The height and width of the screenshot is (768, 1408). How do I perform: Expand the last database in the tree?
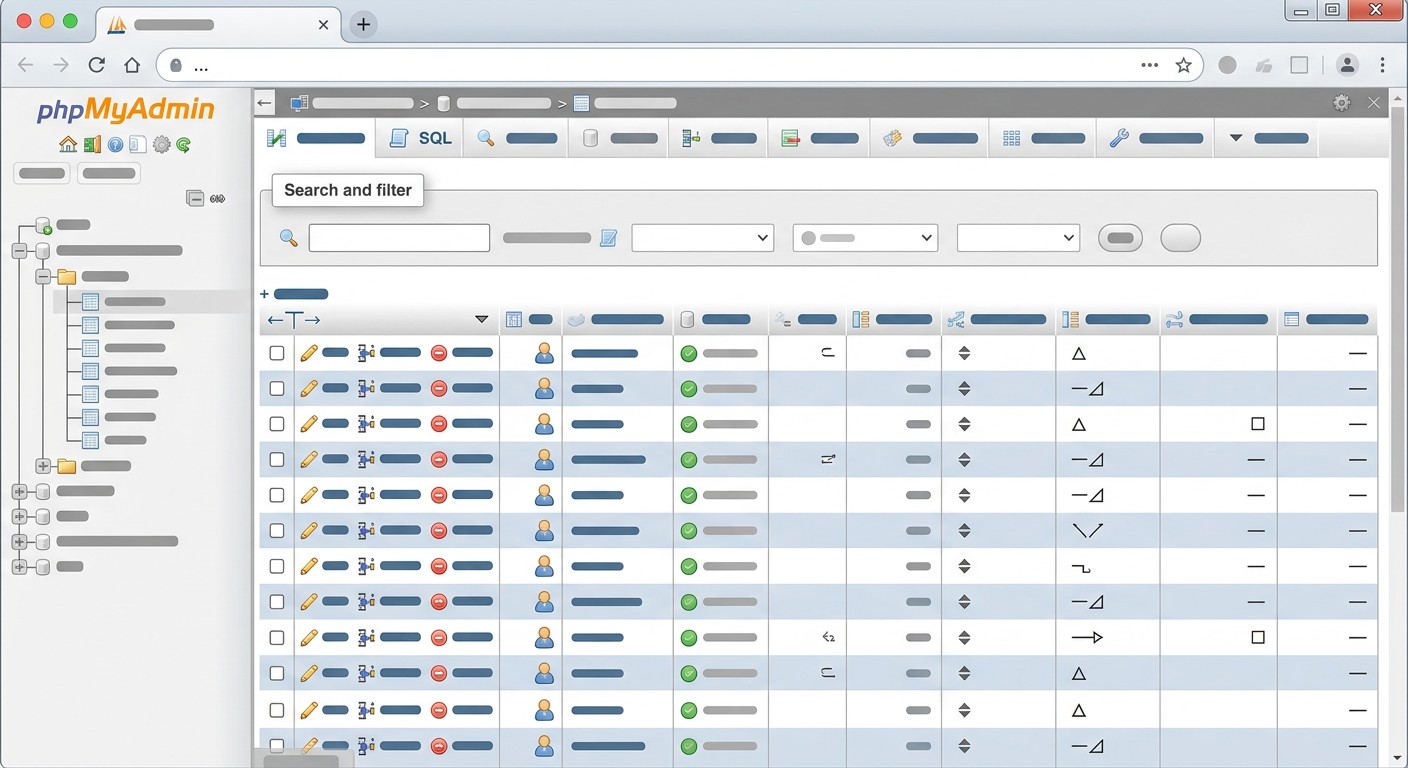click(x=19, y=567)
